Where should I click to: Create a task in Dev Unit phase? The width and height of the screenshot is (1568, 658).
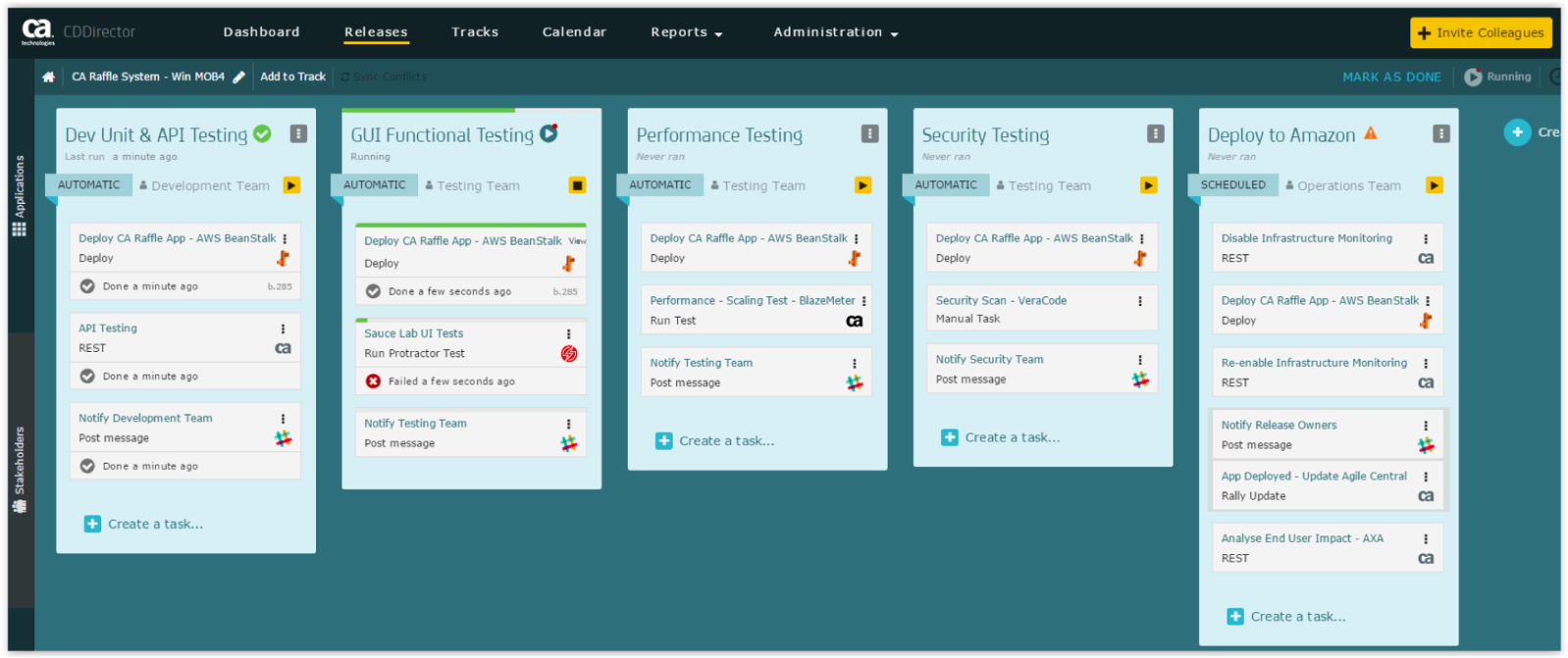tap(144, 524)
